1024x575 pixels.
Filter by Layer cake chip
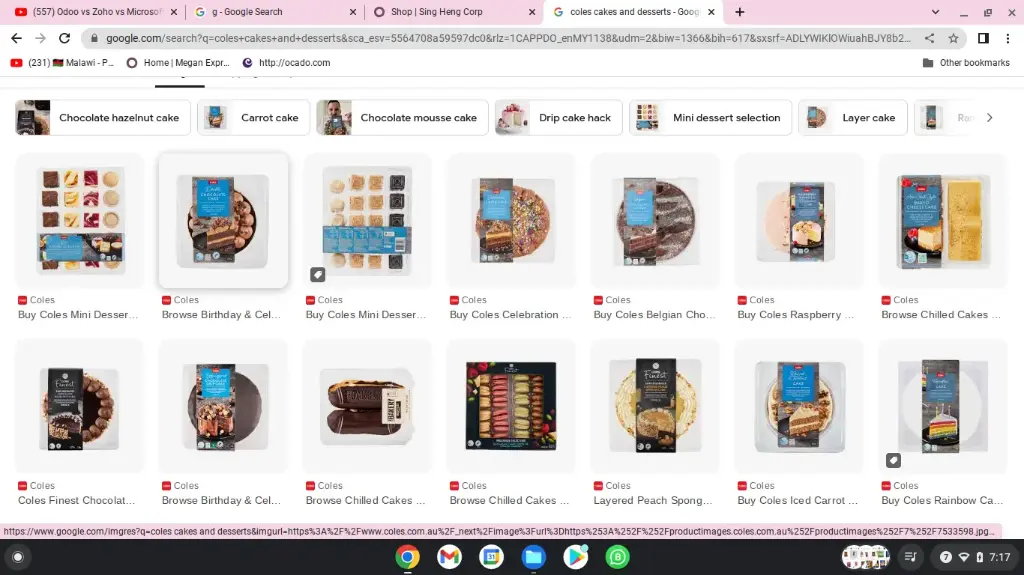pyautogui.click(x=853, y=118)
